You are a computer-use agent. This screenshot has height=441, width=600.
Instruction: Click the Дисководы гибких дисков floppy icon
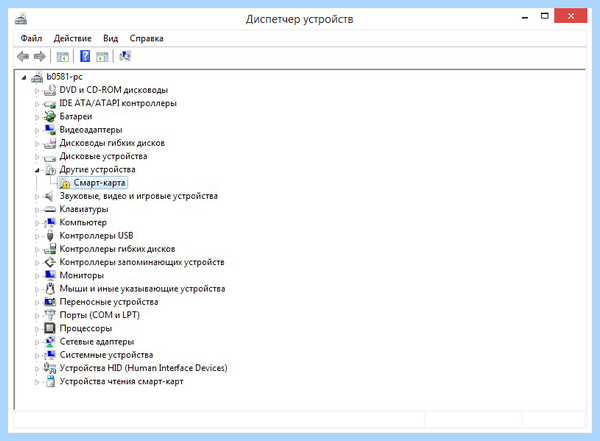coord(50,143)
